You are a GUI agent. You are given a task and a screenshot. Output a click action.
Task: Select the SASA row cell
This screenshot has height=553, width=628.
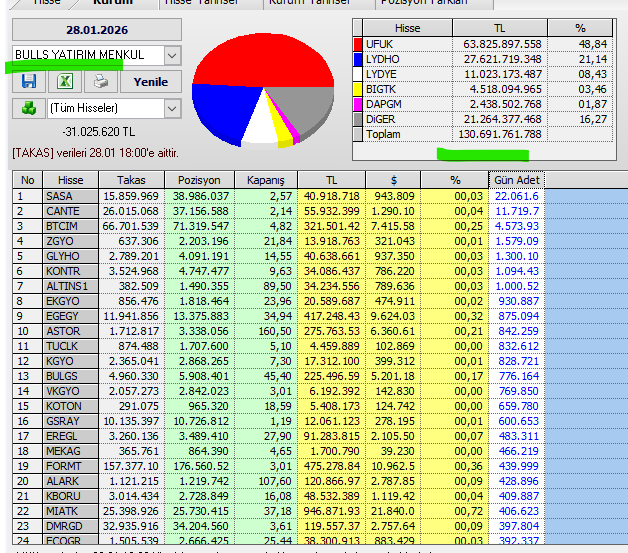tap(70, 196)
